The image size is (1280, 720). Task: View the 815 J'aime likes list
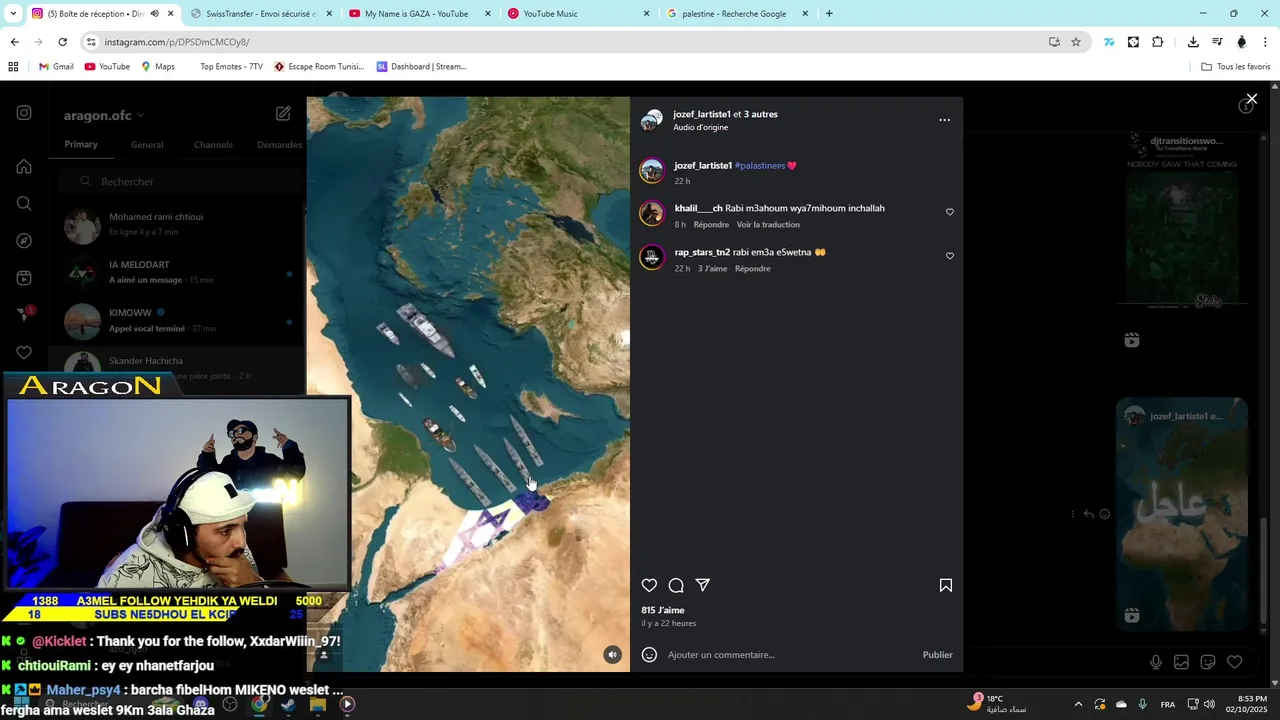(x=663, y=610)
